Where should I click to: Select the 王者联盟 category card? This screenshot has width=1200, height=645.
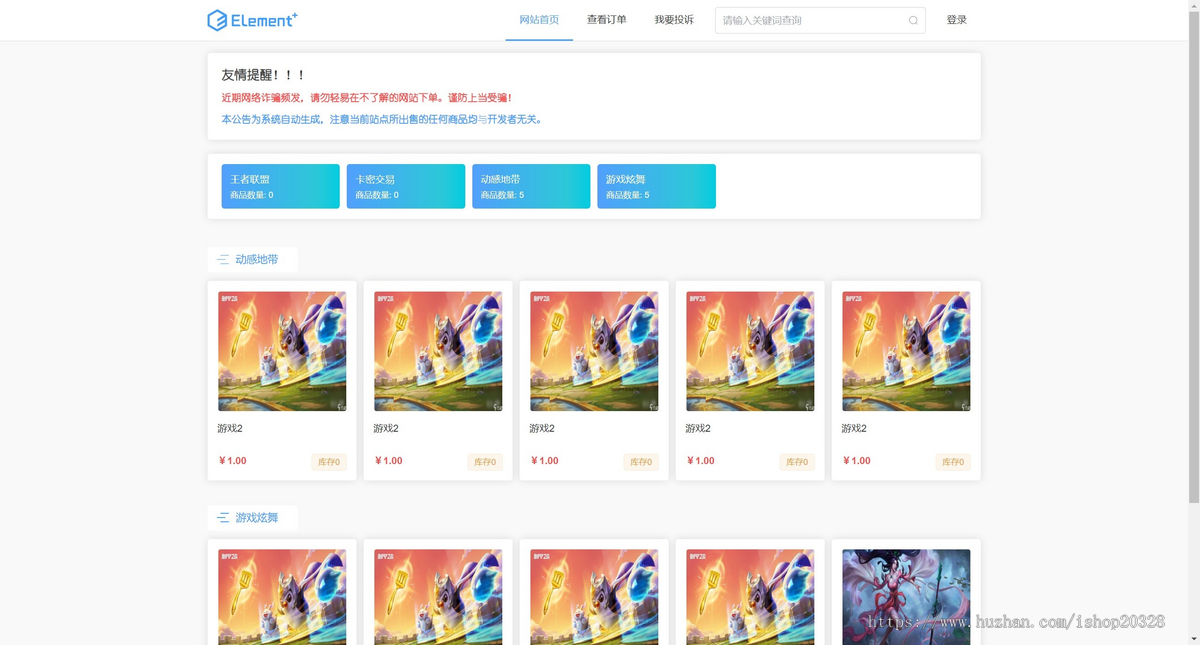(x=280, y=186)
